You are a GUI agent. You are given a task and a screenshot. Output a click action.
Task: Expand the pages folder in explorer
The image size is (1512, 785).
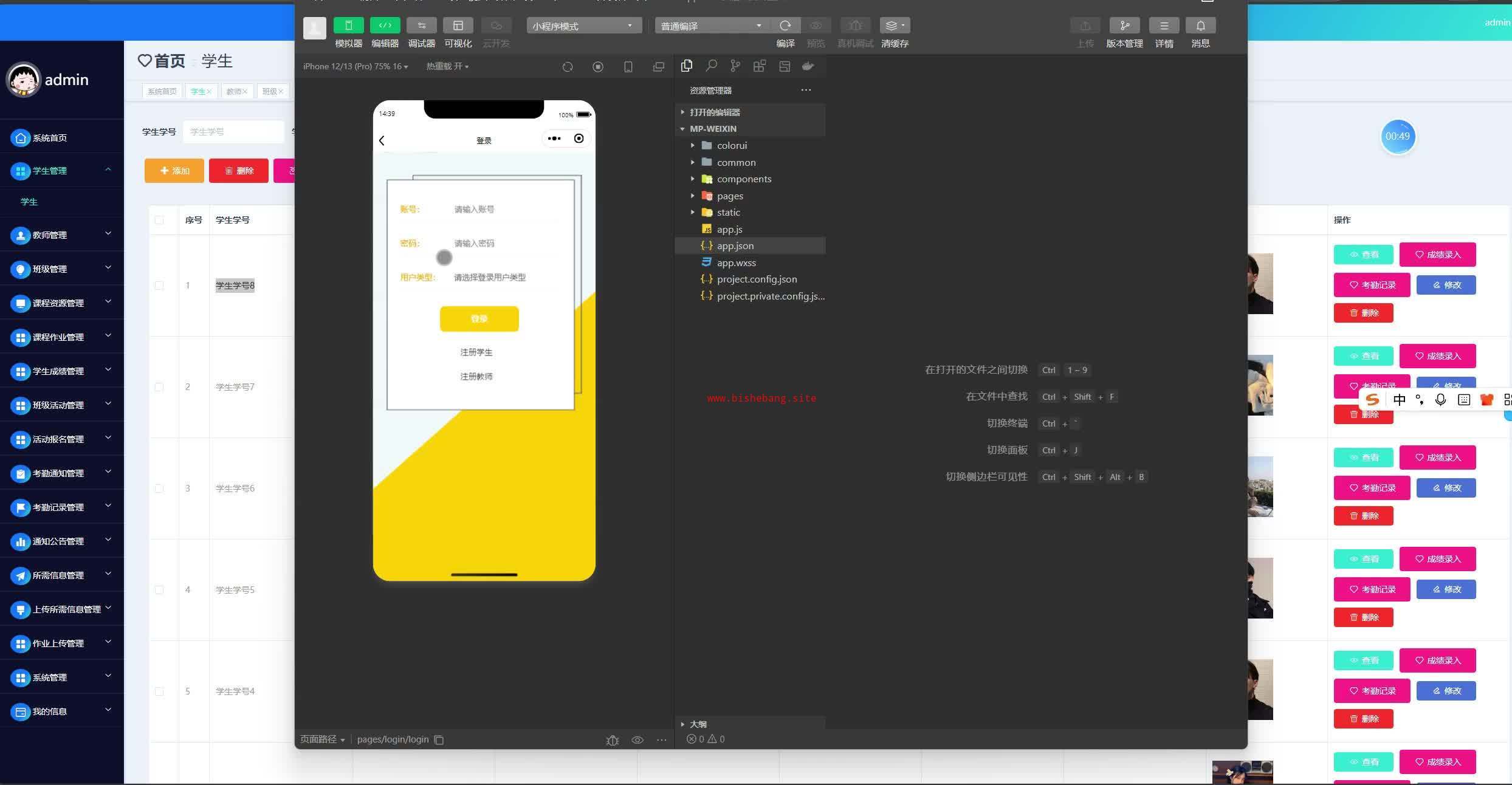pos(729,196)
